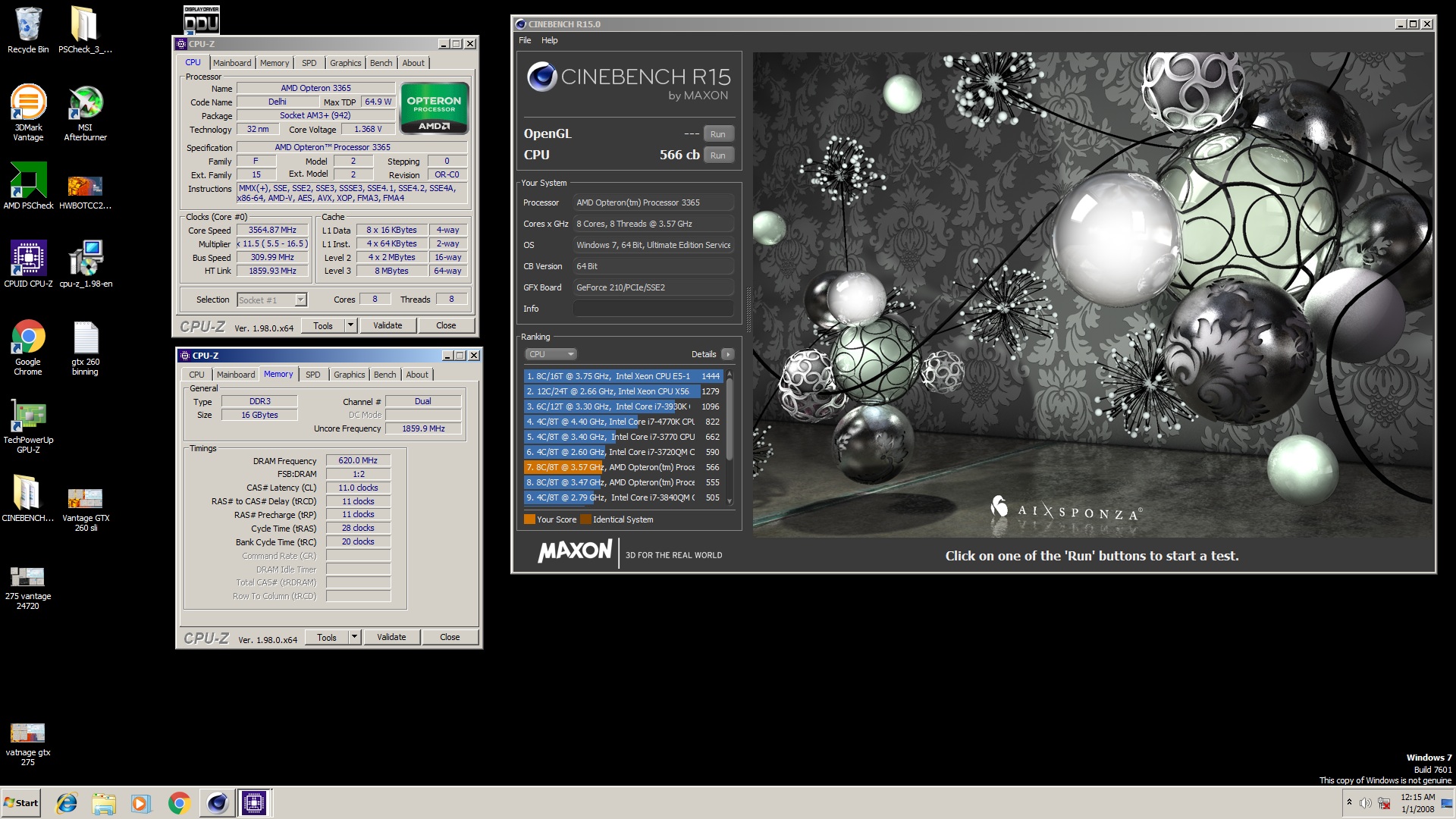Launch 3DMark Vantage desktop shortcut
This screenshot has height=819, width=1456.
click(28, 112)
